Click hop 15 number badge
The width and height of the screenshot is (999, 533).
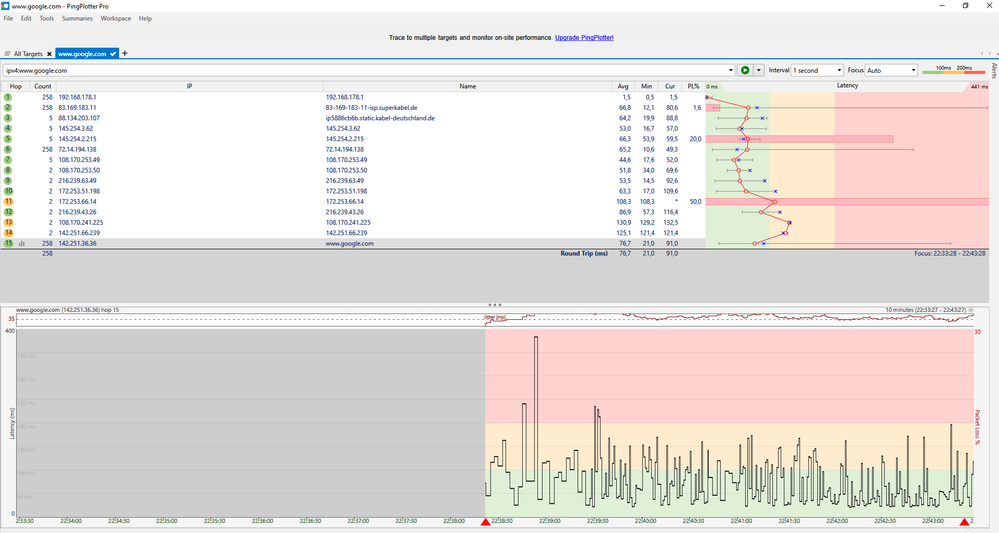pyautogui.click(x=8, y=243)
